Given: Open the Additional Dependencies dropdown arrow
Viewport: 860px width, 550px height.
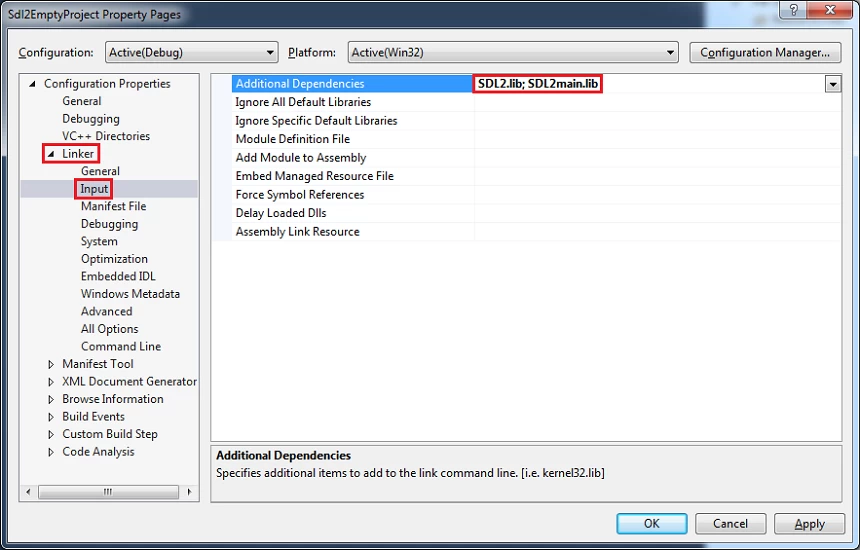Looking at the screenshot, I should (x=832, y=85).
